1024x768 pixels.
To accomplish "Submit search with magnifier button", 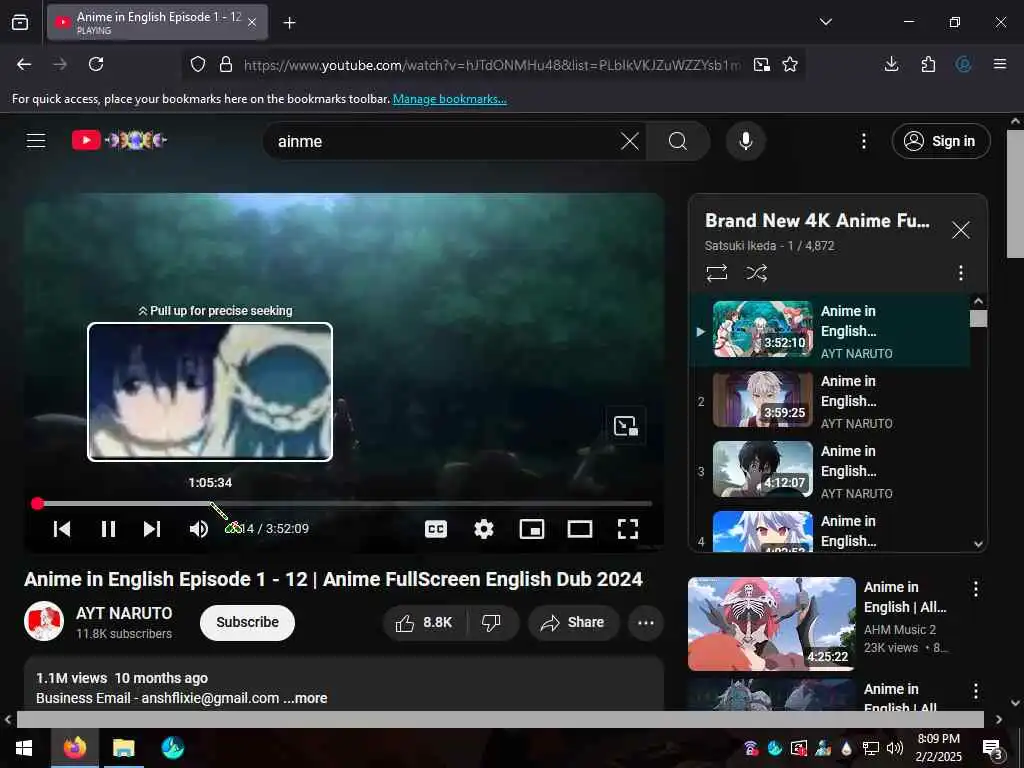I will tap(678, 141).
